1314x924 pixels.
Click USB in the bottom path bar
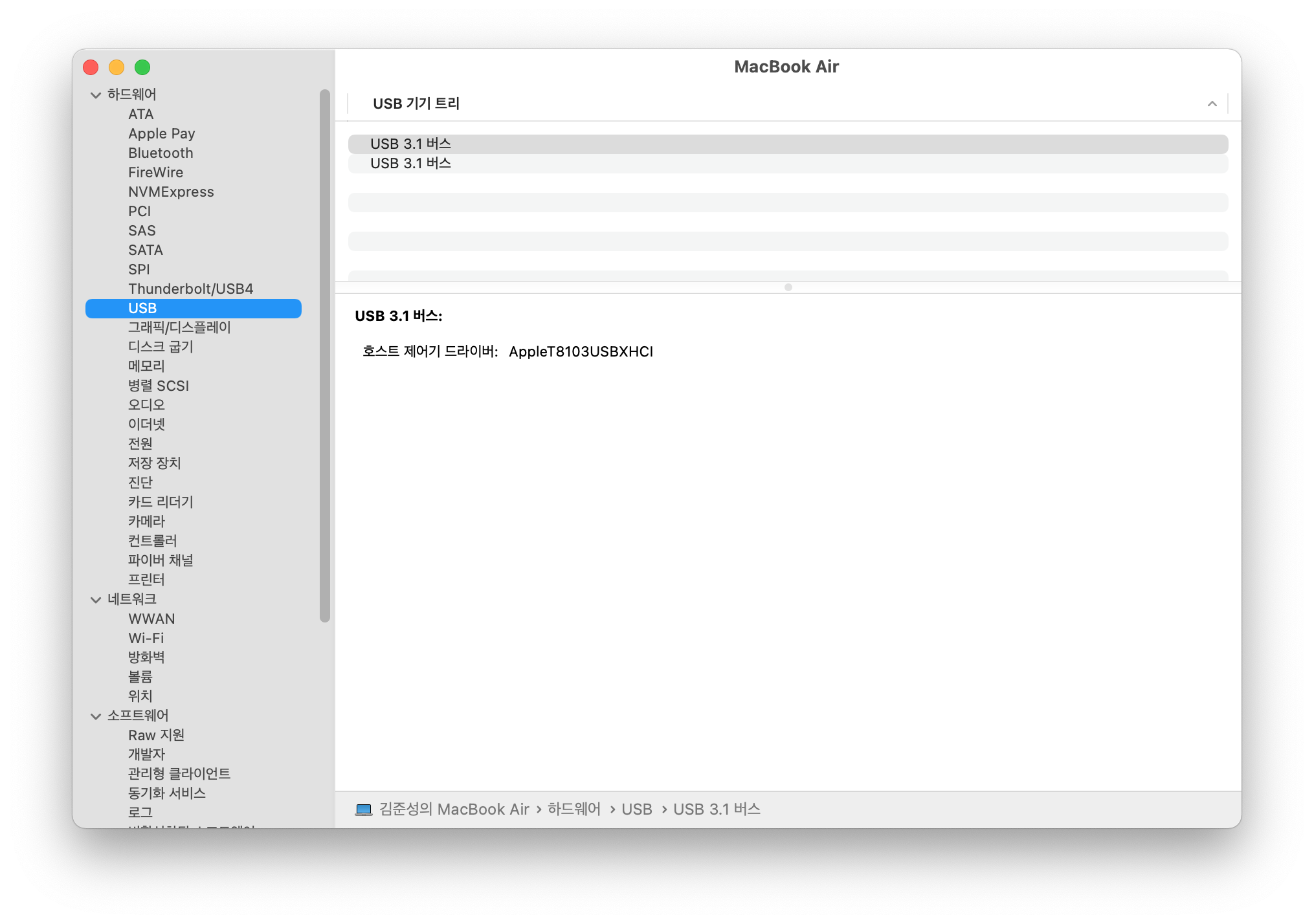tap(636, 809)
